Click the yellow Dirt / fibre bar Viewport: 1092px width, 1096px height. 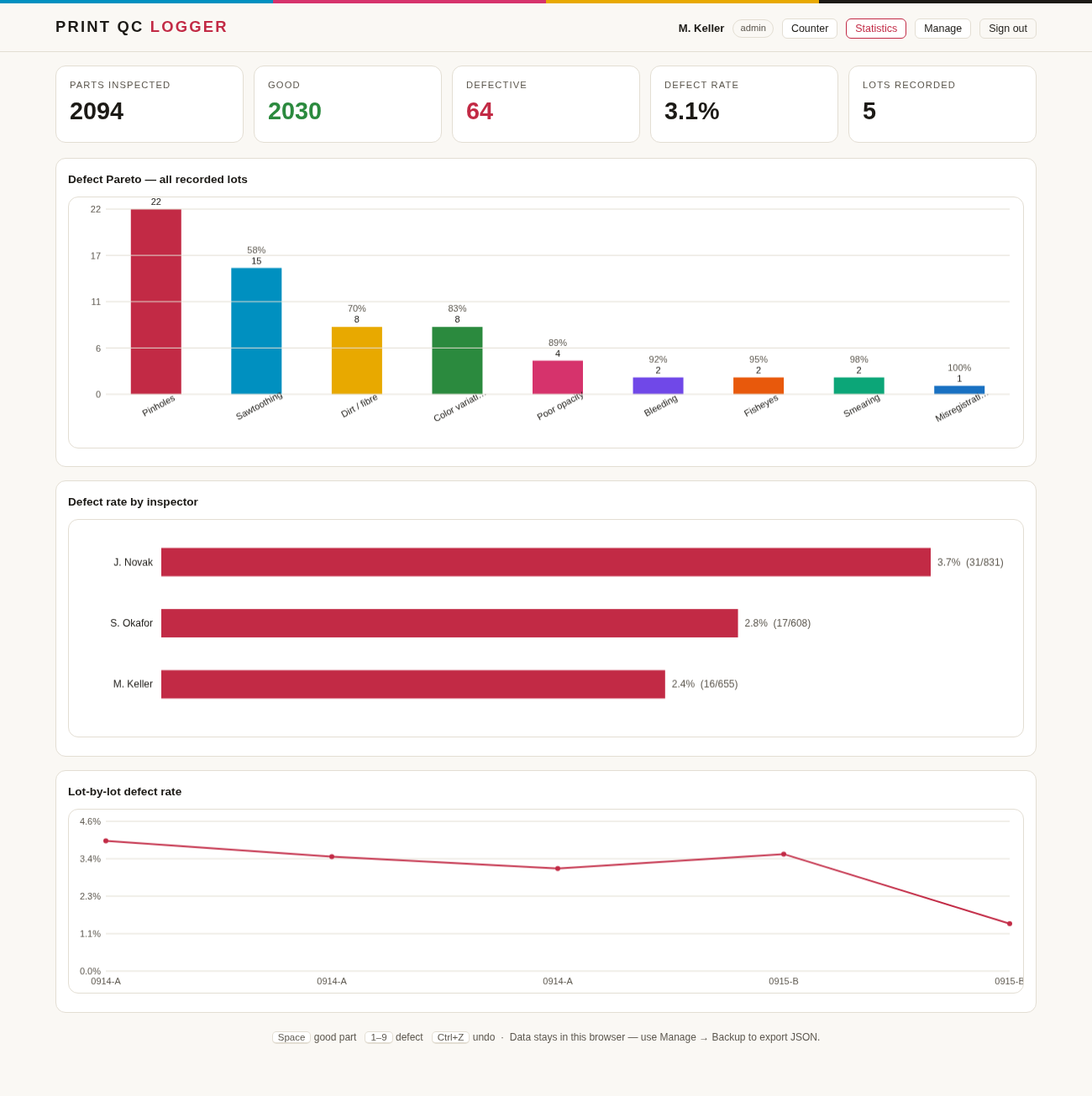357,360
